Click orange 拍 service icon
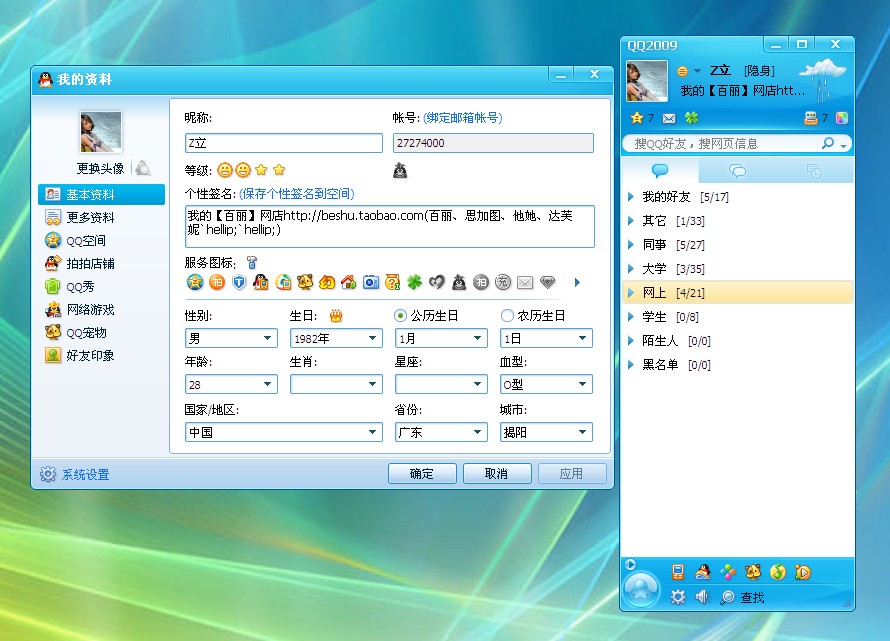This screenshot has height=641, width=890. [x=217, y=282]
